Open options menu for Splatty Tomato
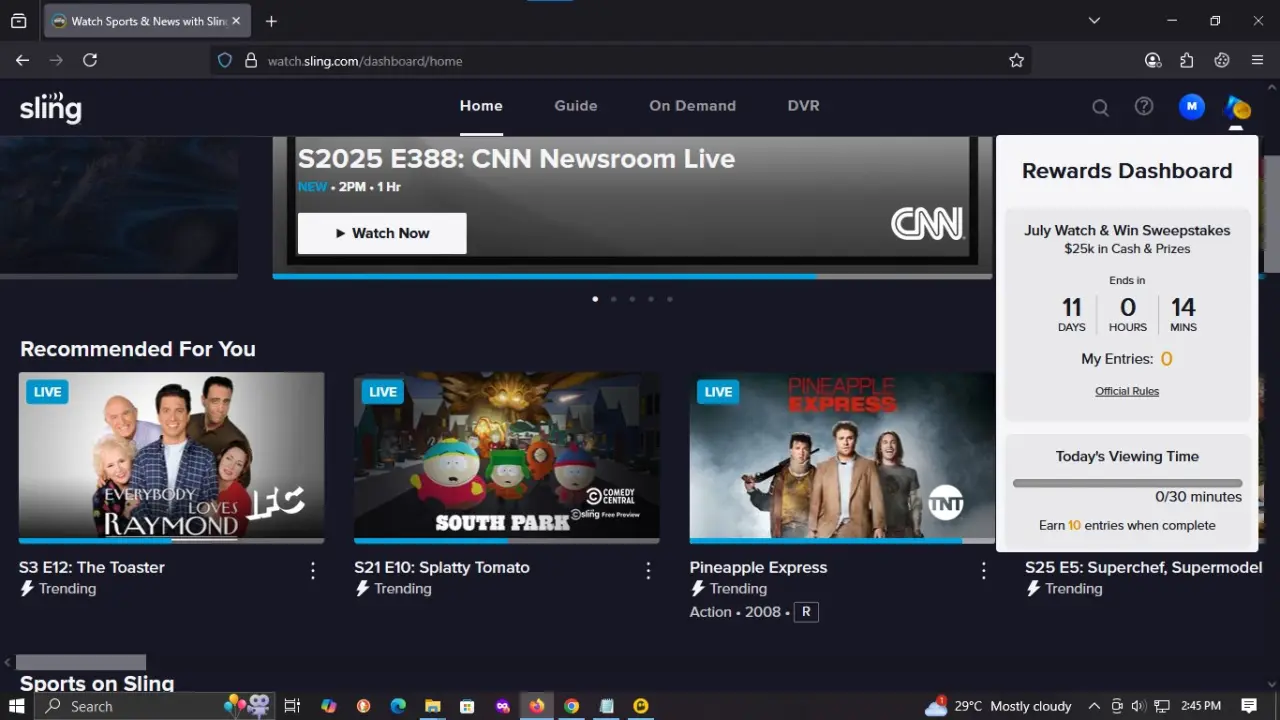The width and height of the screenshot is (1280, 720). pyautogui.click(x=648, y=570)
